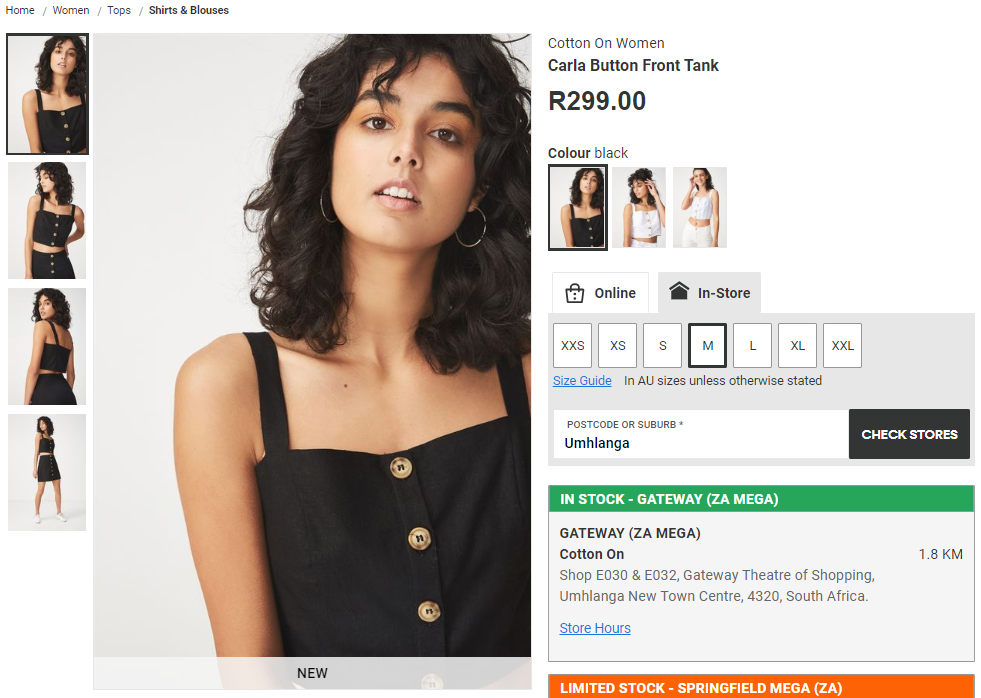Select the black colour swatch
The height and width of the screenshot is (698, 981).
(x=577, y=208)
